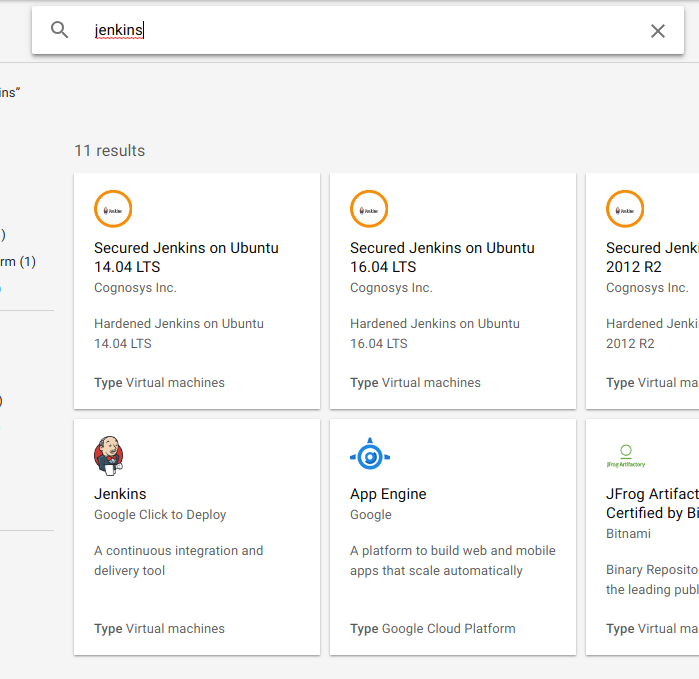Click the Ubuntu 16.04 LTS Cognosys logo

click(369, 209)
